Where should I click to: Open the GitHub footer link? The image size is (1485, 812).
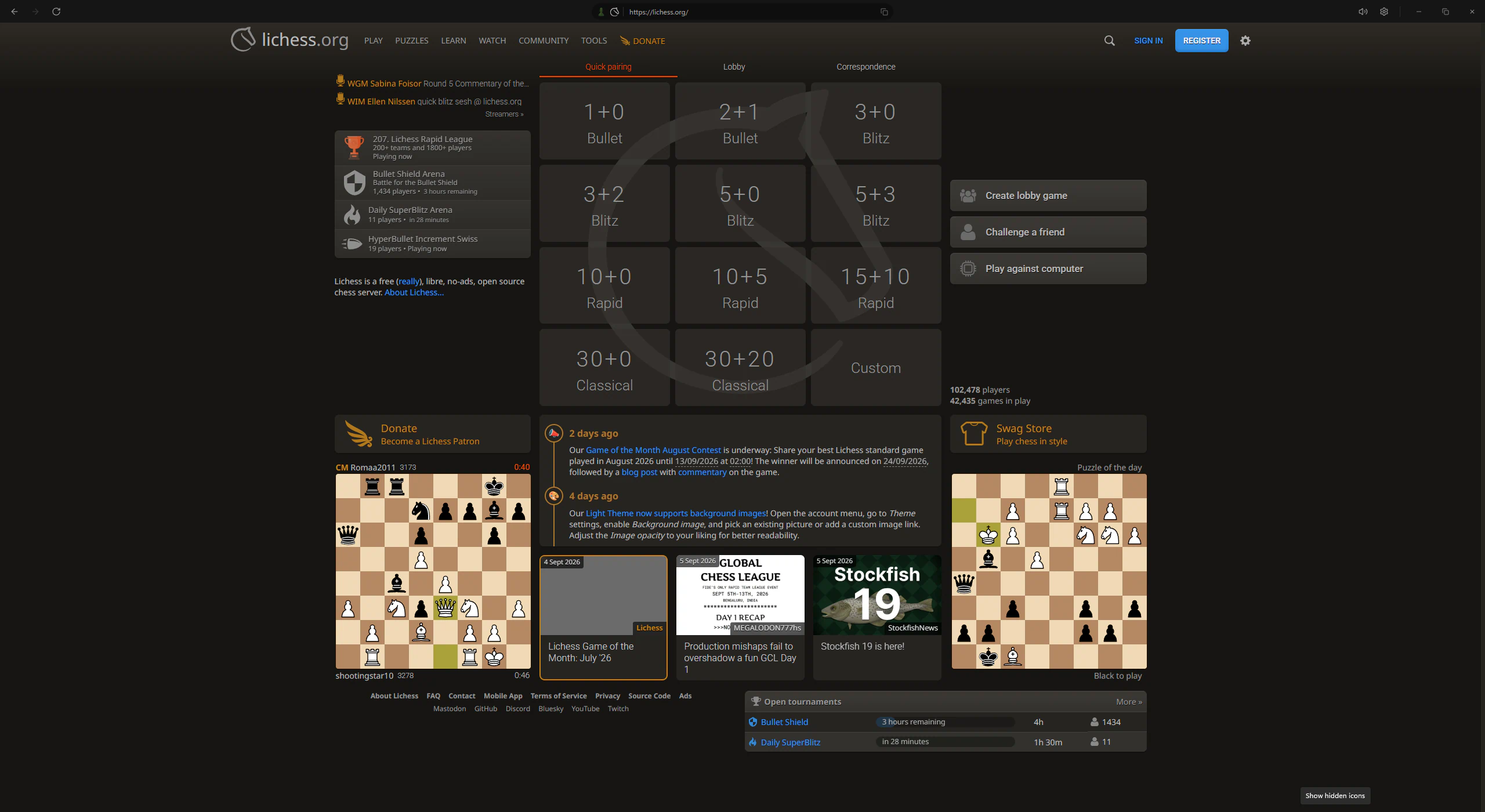486,709
